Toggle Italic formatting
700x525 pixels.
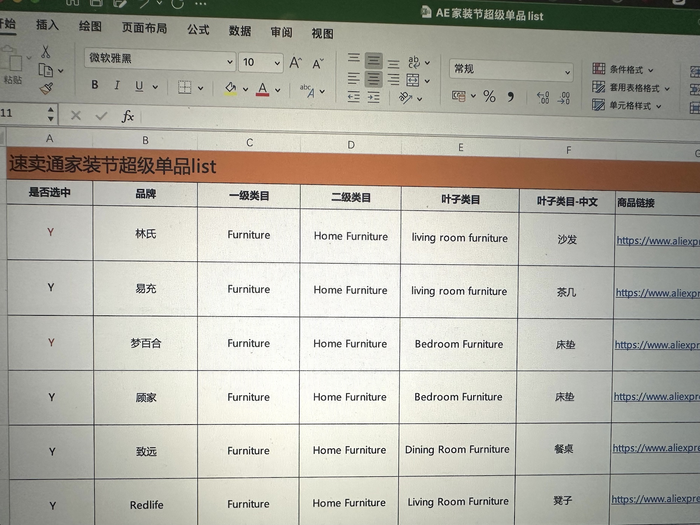(117, 86)
